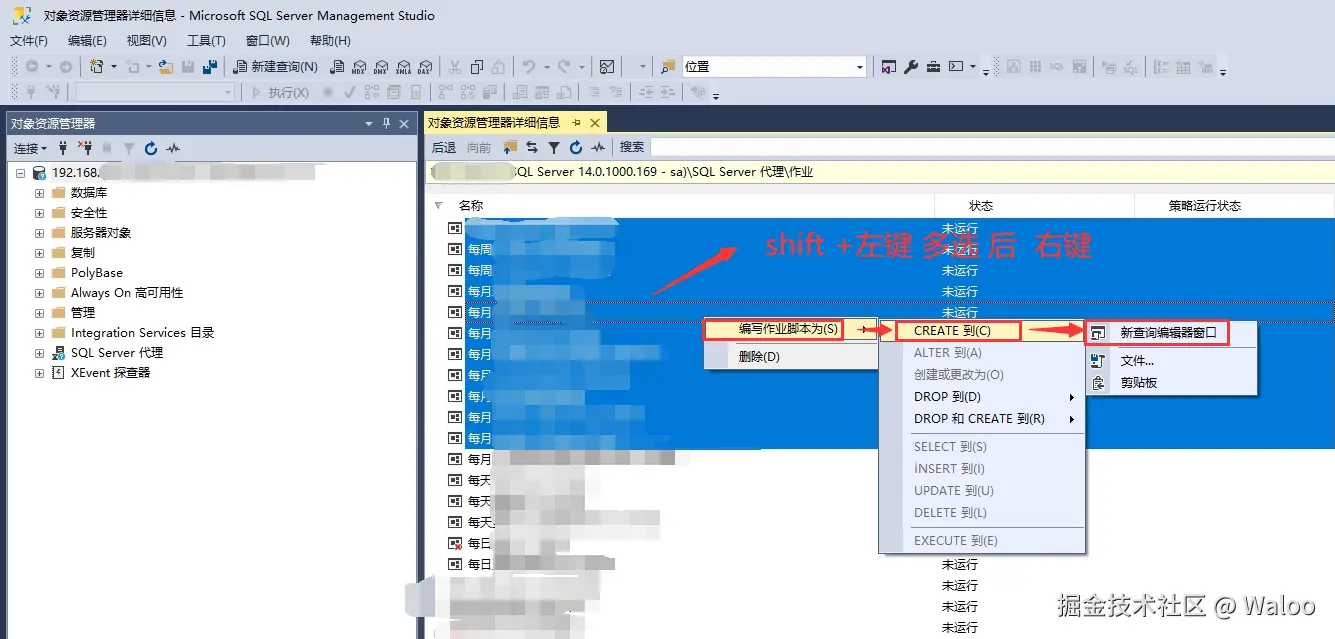
Task: Click the Database Engine Query icon
Action: click(337, 66)
